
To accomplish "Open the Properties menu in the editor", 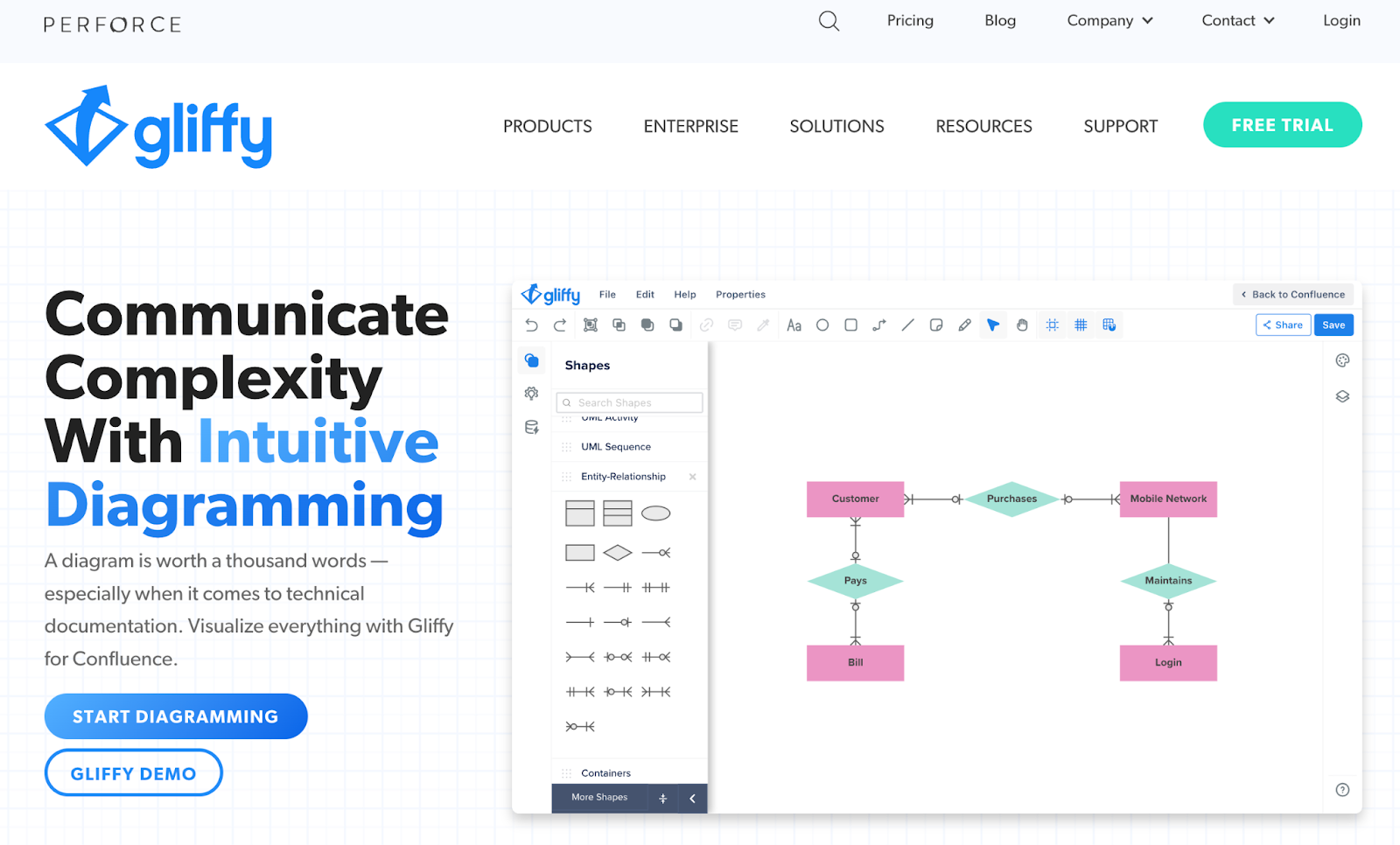I will 740,295.
